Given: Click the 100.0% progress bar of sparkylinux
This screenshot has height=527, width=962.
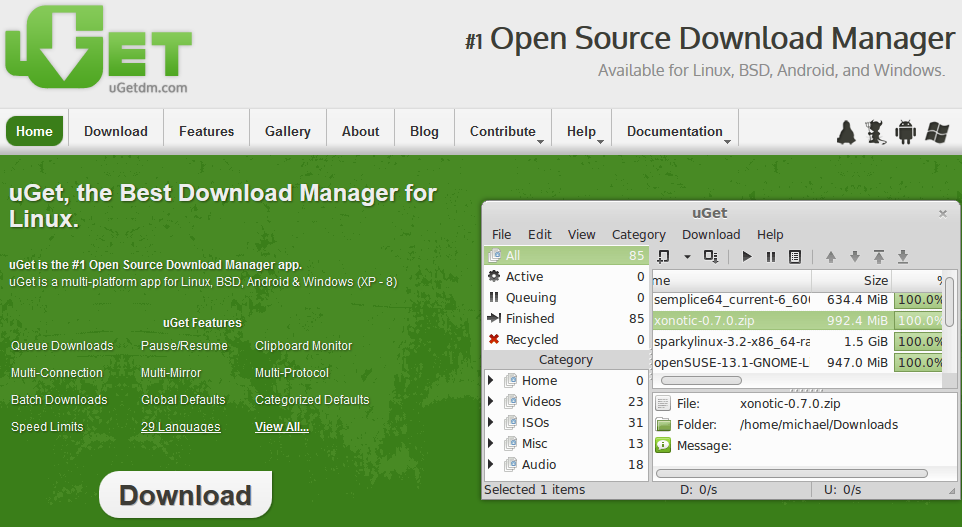Looking at the screenshot, I should [x=918, y=342].
